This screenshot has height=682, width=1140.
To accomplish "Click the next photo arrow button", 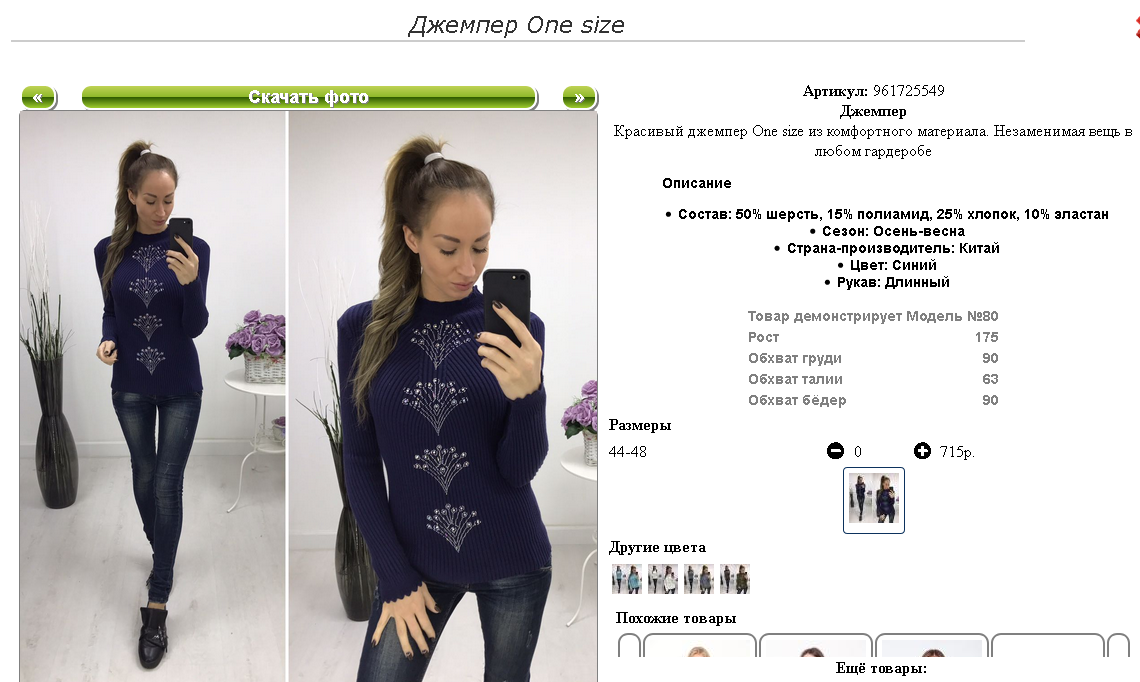I will point(579,97).
